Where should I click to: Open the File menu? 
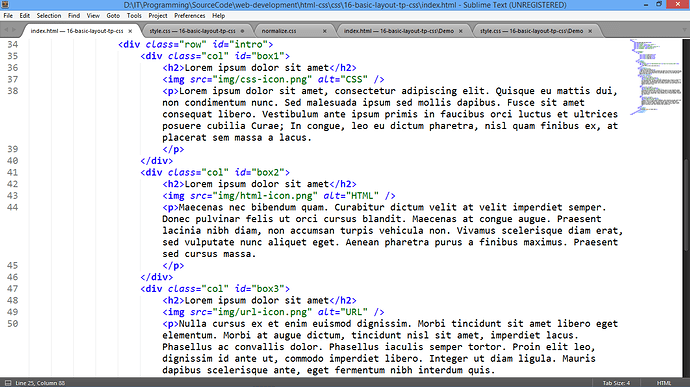[8, 15]
